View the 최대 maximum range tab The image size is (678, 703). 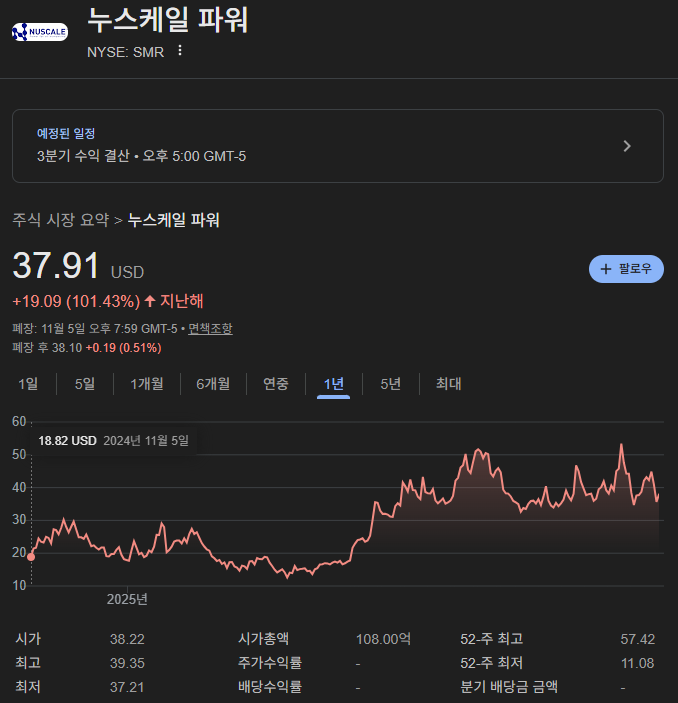point(448,383)
